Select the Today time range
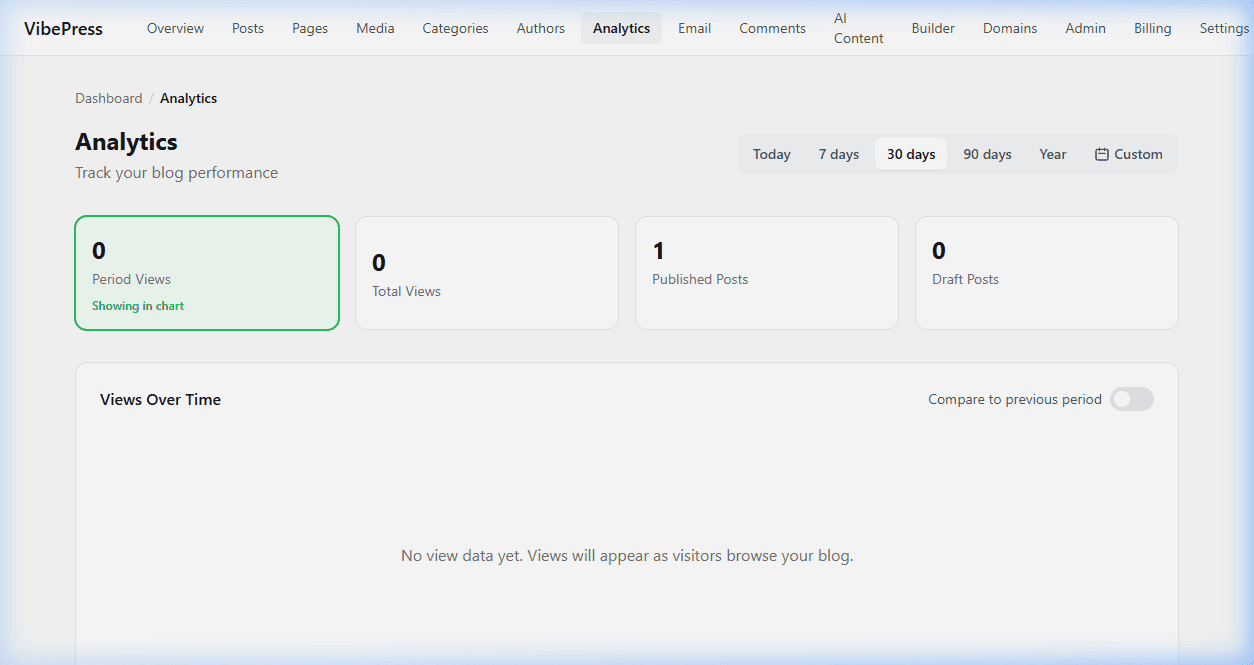1254x665 pixels. pyautogui.click(x=771, y=154)
